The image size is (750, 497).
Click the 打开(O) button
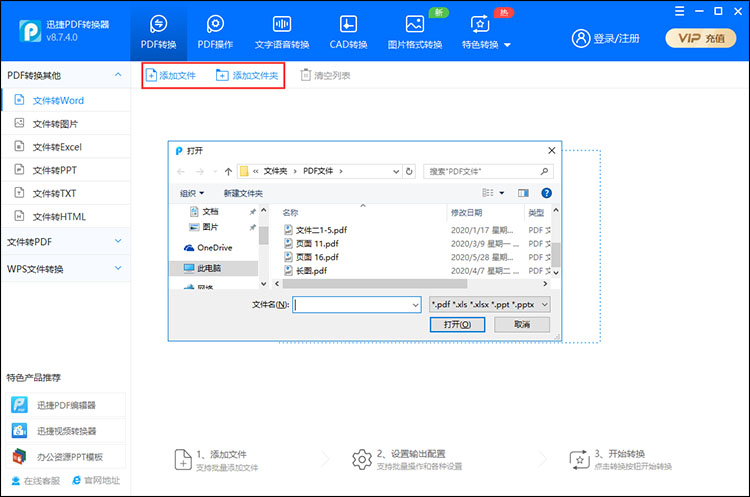point(457,324)
